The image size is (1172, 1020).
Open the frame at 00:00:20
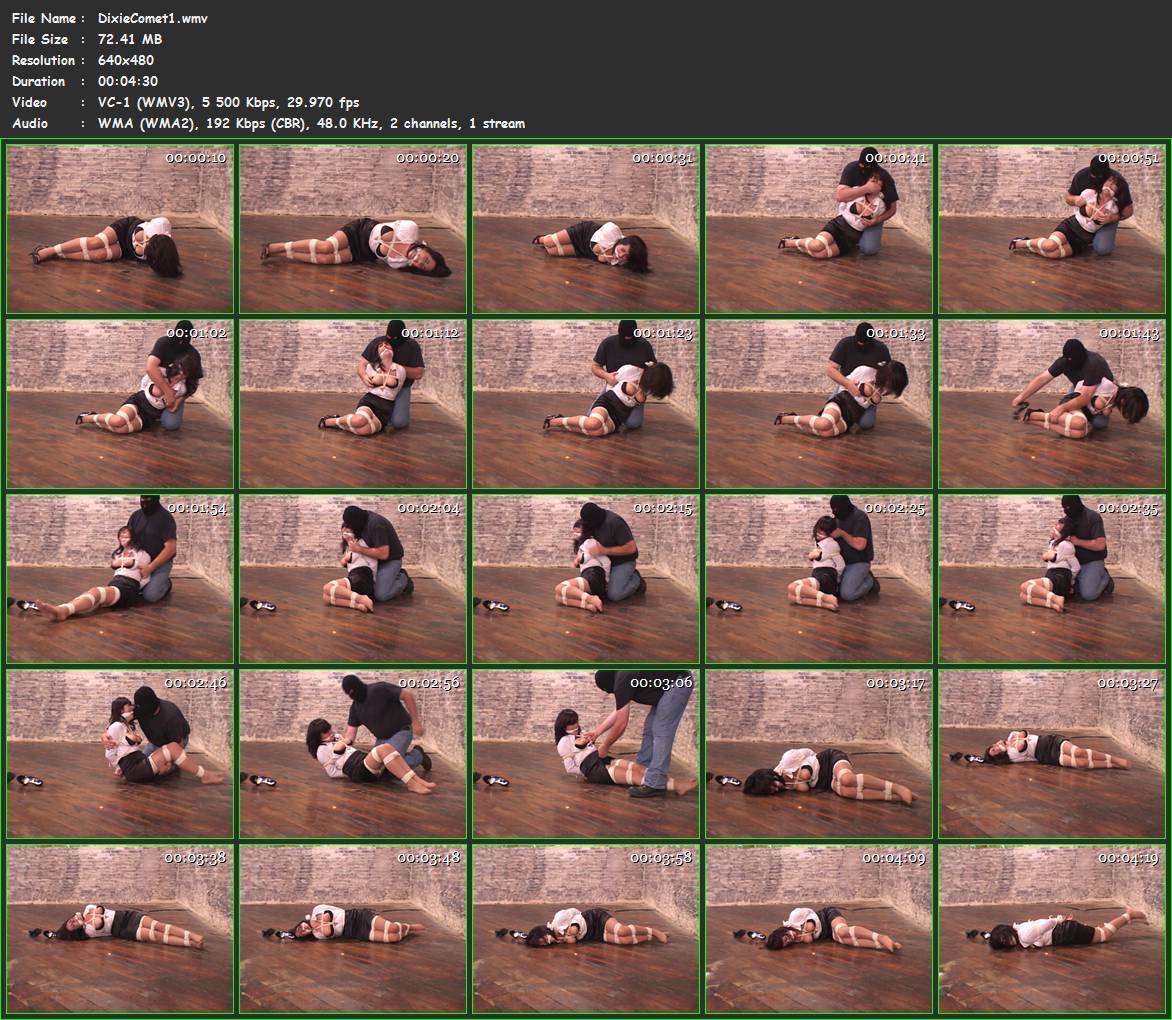pos(353,229)
